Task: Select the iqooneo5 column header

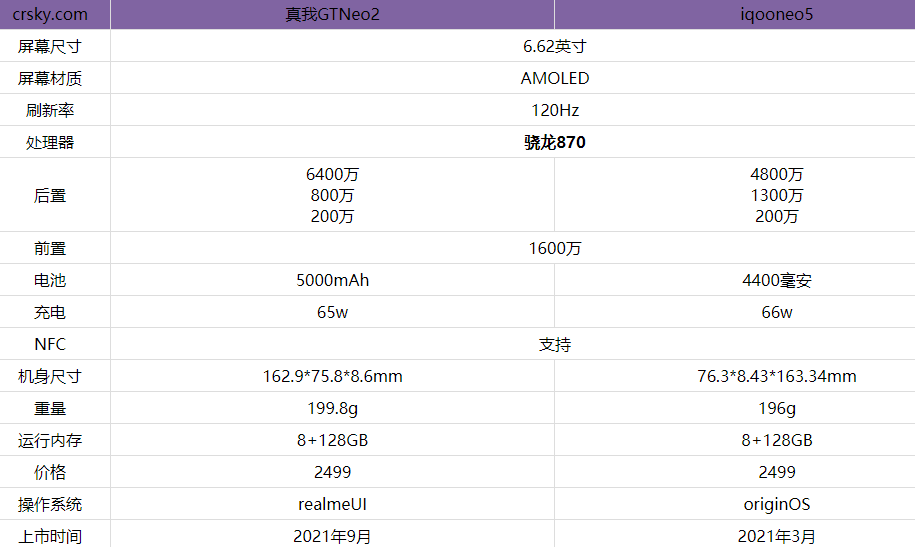Action: [x=776, y=15]
